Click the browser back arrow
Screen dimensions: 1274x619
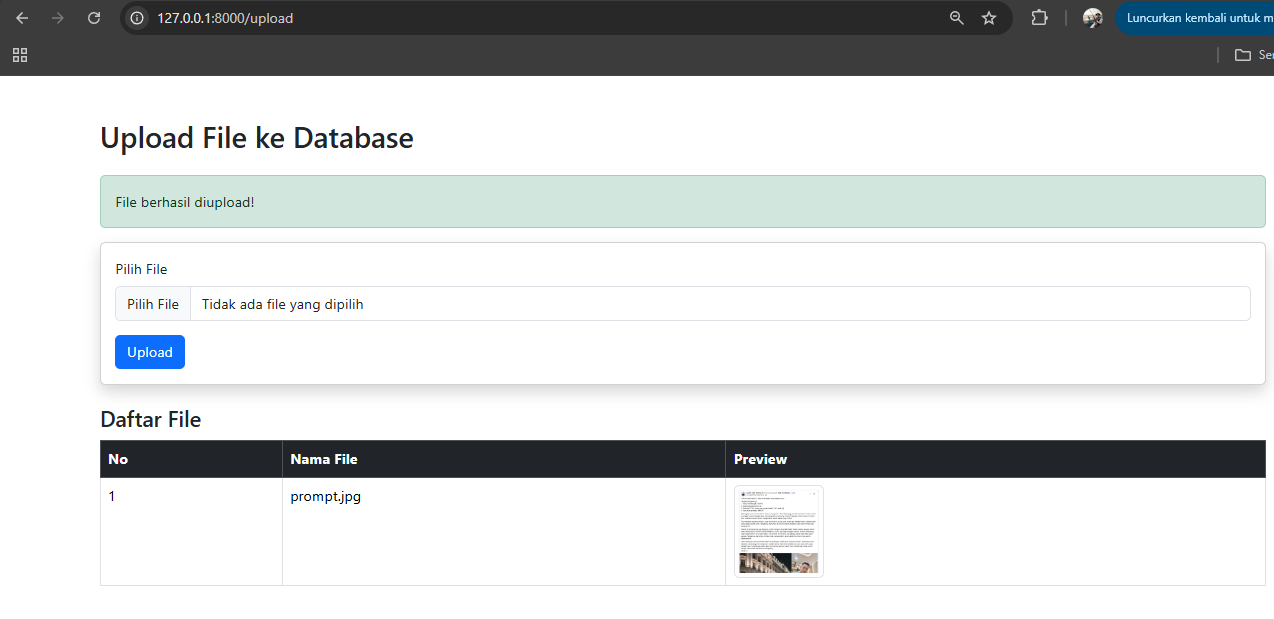click(22, 18)
